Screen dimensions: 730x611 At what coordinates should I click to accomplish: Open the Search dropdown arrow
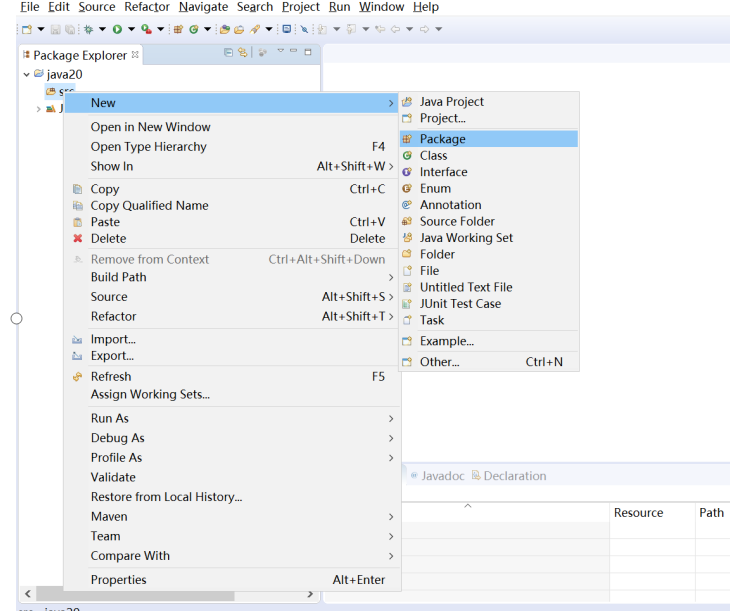269,29
